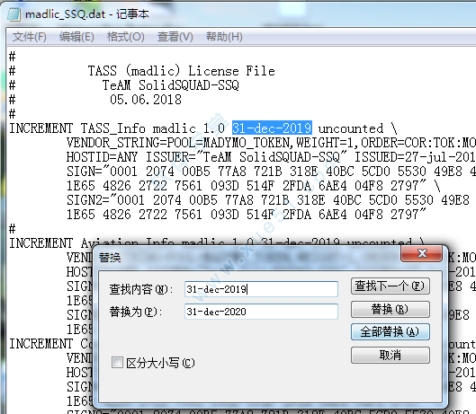Click the INCREMENT TASS_Info line start
Screen dimensions: 476x414
click(x=41, y=128)
